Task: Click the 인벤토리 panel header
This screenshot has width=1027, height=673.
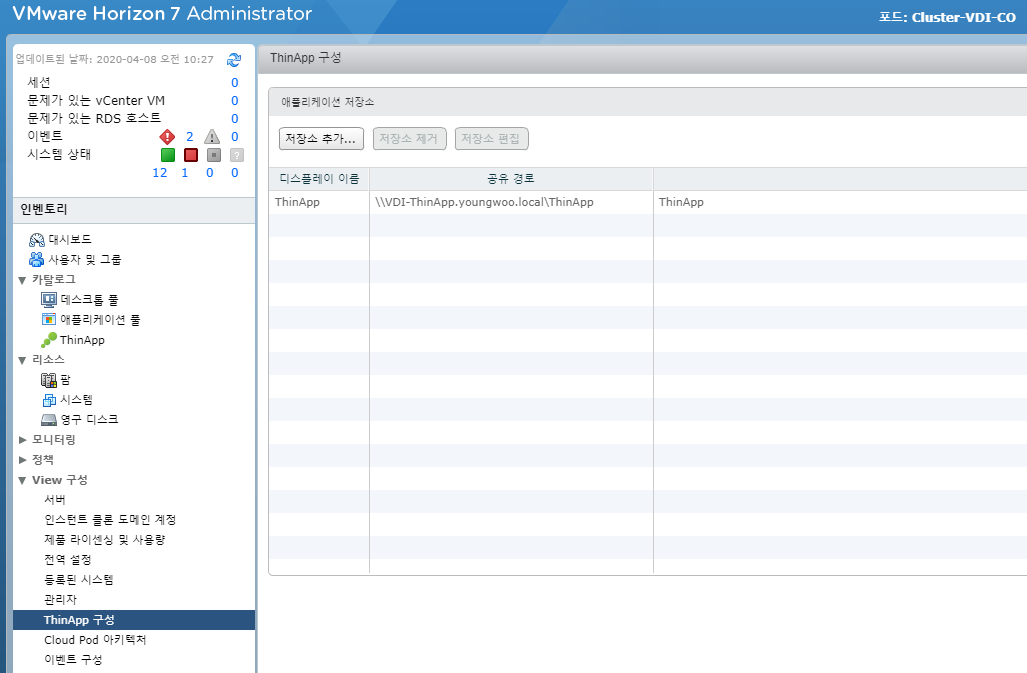Action: (134, 210)
